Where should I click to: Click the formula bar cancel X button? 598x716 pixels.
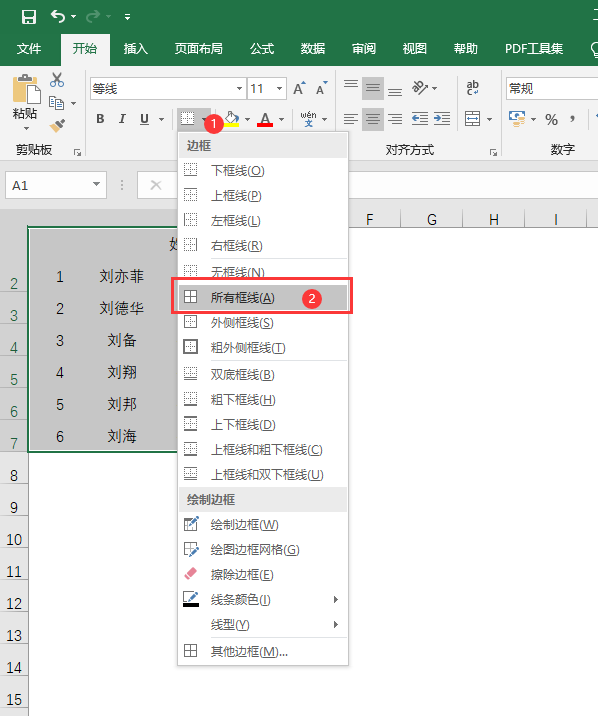coord(156,185)
